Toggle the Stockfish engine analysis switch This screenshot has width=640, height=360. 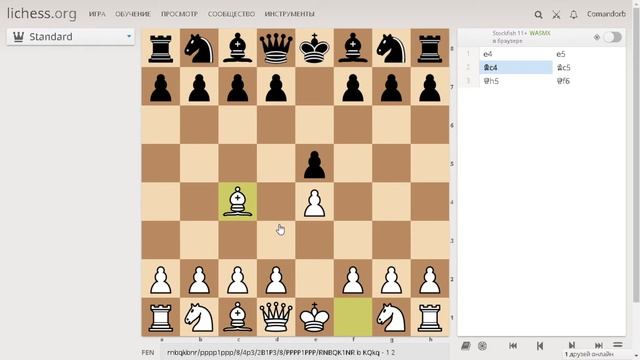(x=613, y=37)
